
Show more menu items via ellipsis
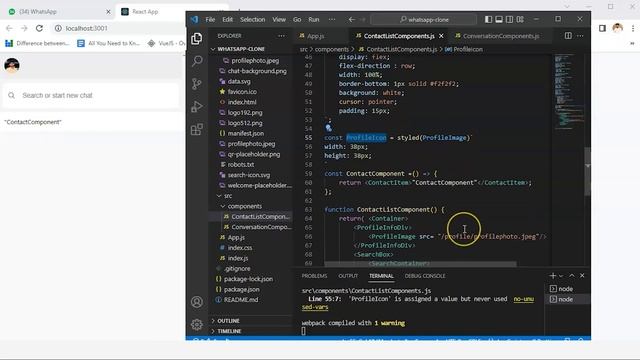coord(332,20)
